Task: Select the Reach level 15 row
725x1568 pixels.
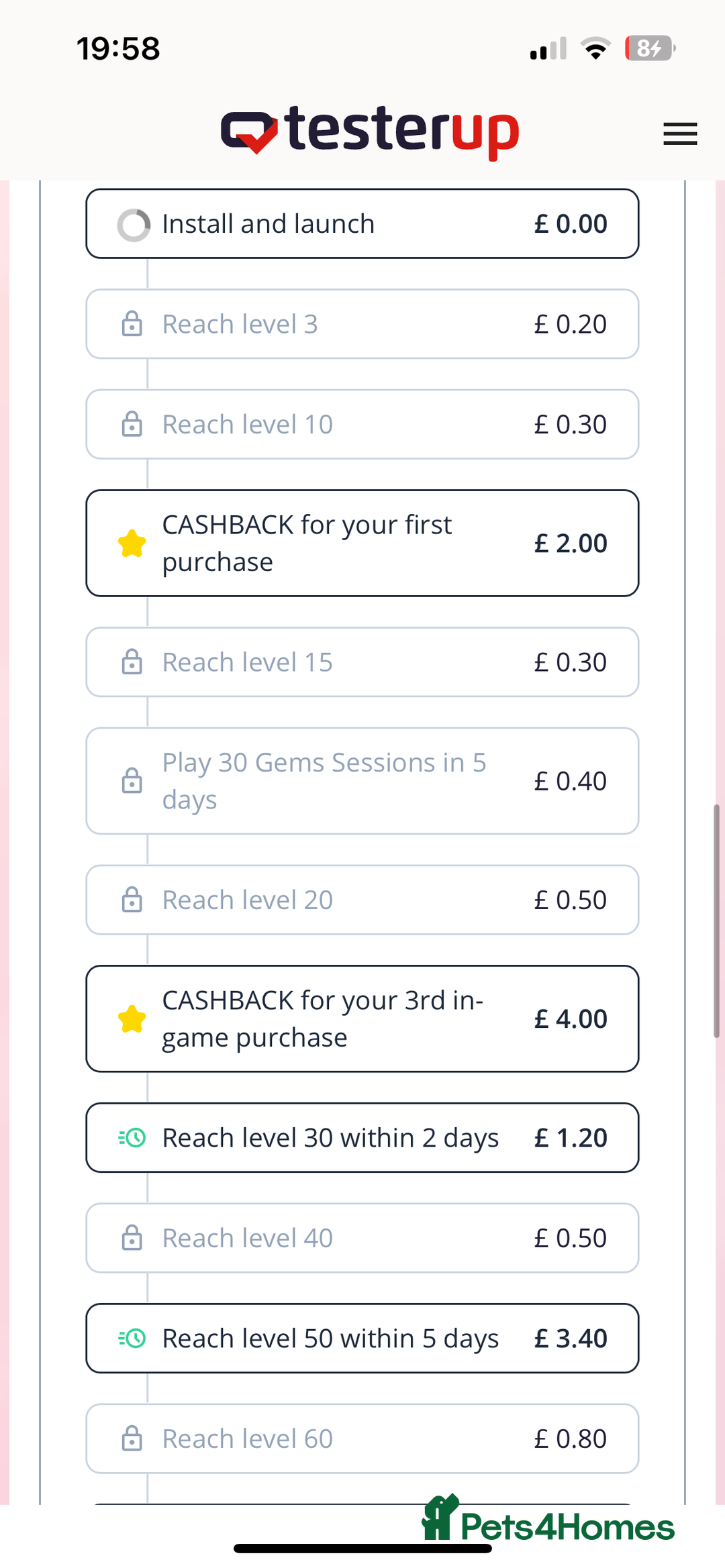Action: (362, 662)
